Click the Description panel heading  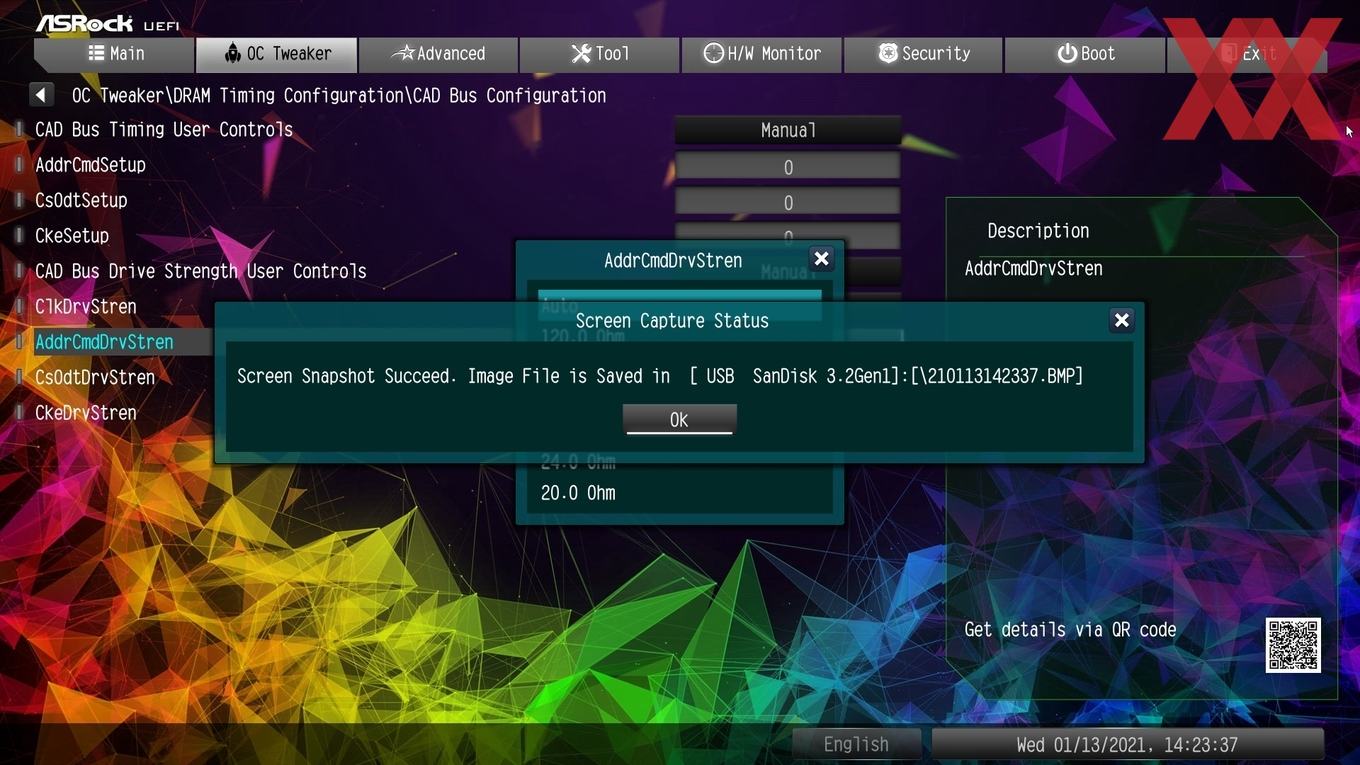click(1038, 231)
